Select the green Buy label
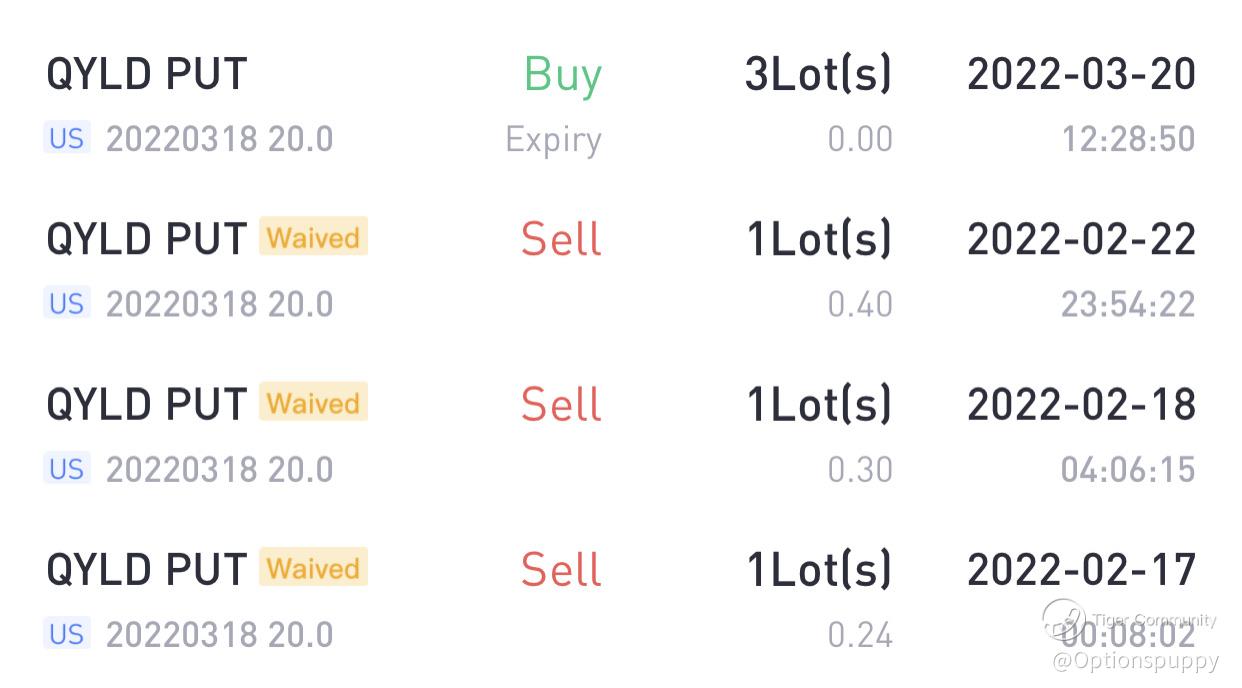 (562, 75)
